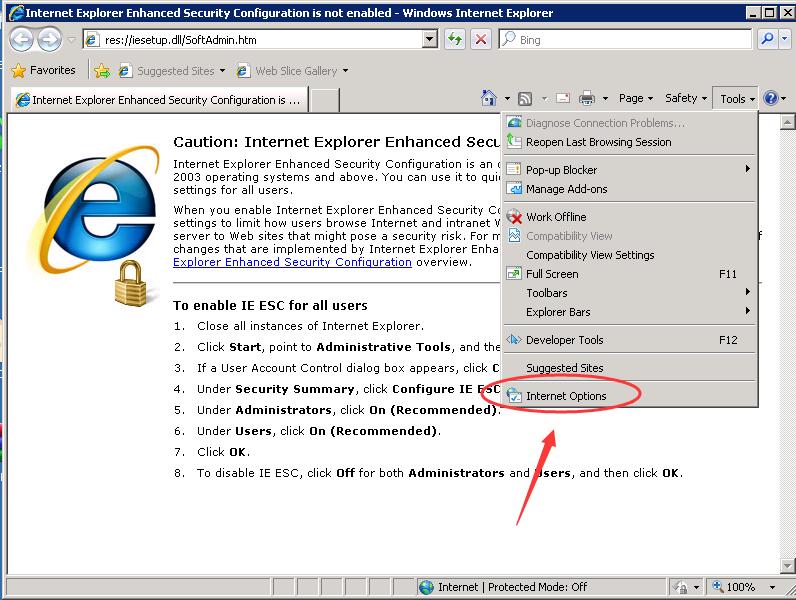This screenshot has height=600, width=796.
Task: Choose Reopen Last Browsing Session
Action: [629, 142]
